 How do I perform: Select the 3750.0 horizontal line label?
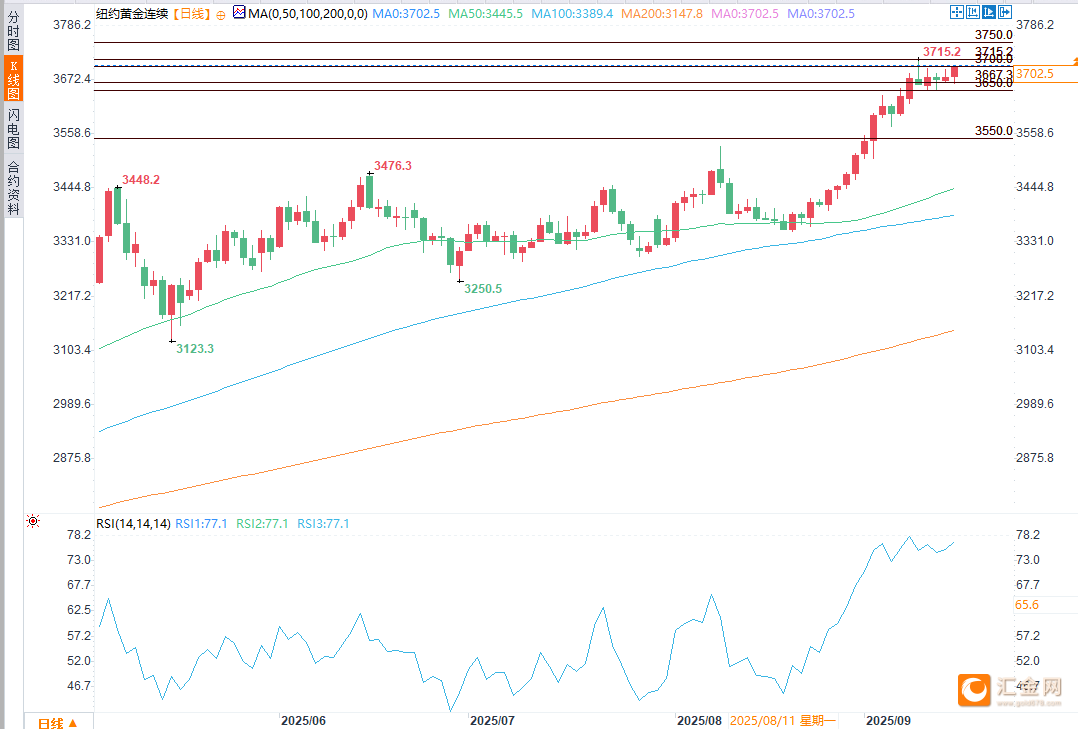[993, 35]
